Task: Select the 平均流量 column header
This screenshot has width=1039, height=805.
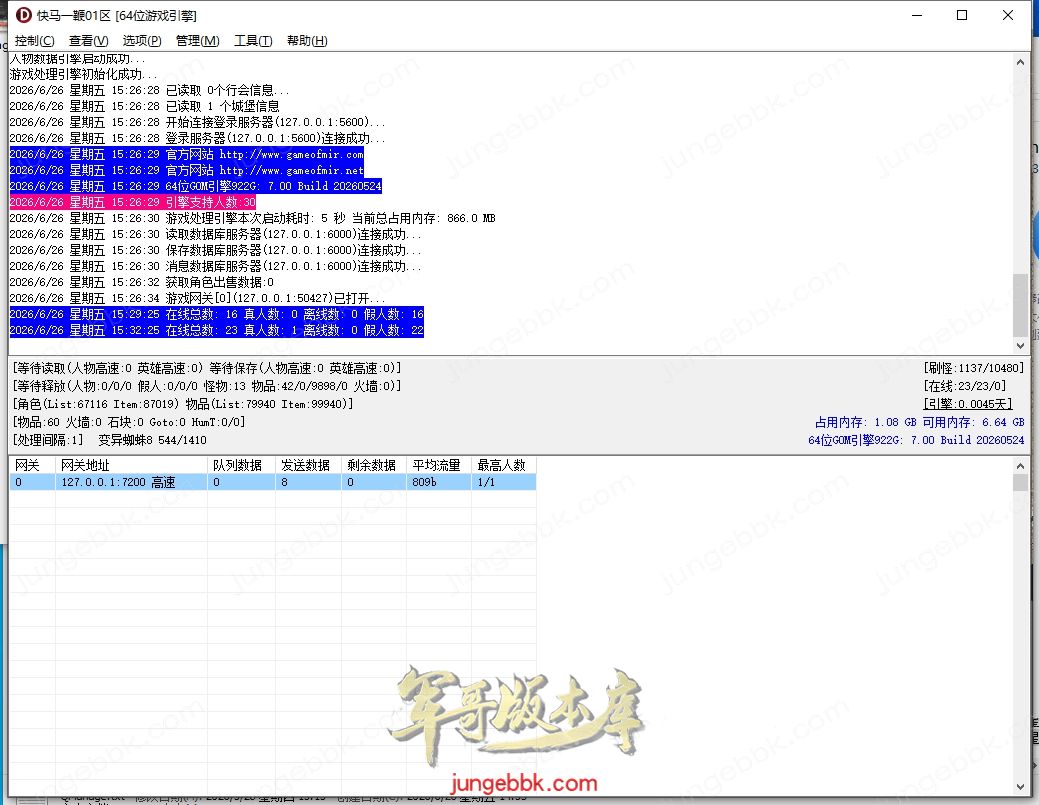Action: point(439,465)
